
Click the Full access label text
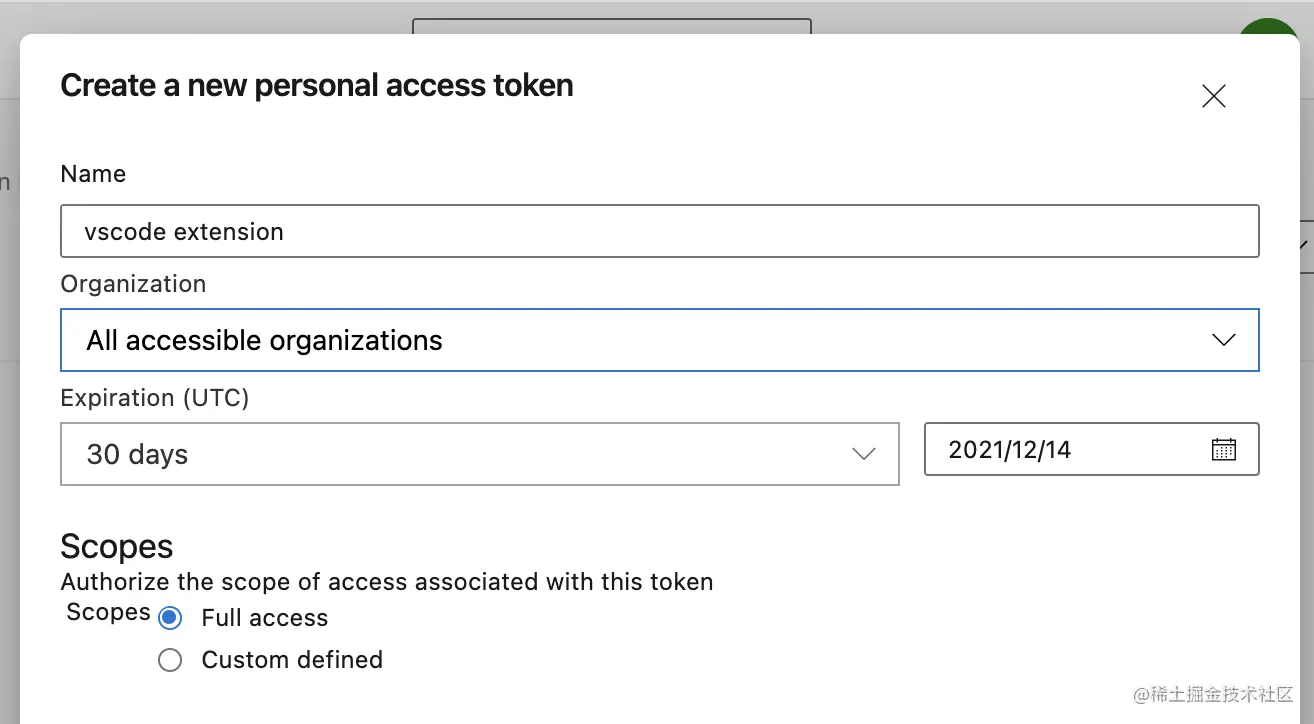tap(264, 618)
